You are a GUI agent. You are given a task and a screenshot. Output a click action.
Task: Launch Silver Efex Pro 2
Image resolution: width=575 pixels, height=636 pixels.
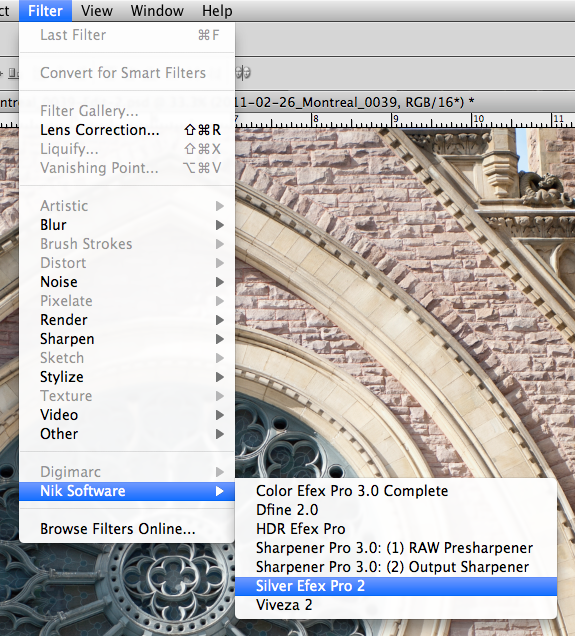pos(396,586)
